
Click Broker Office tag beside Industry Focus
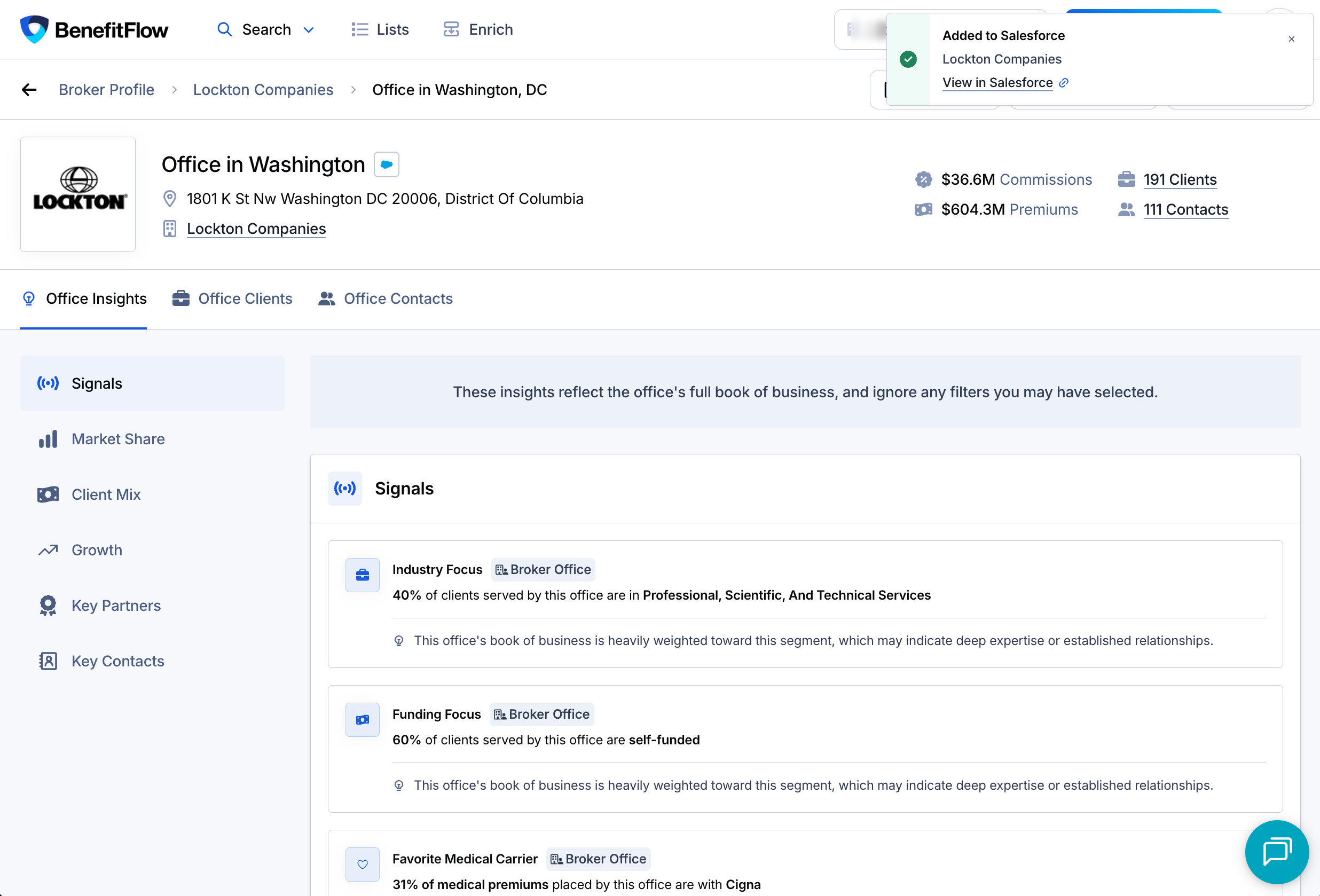[543, 570]
